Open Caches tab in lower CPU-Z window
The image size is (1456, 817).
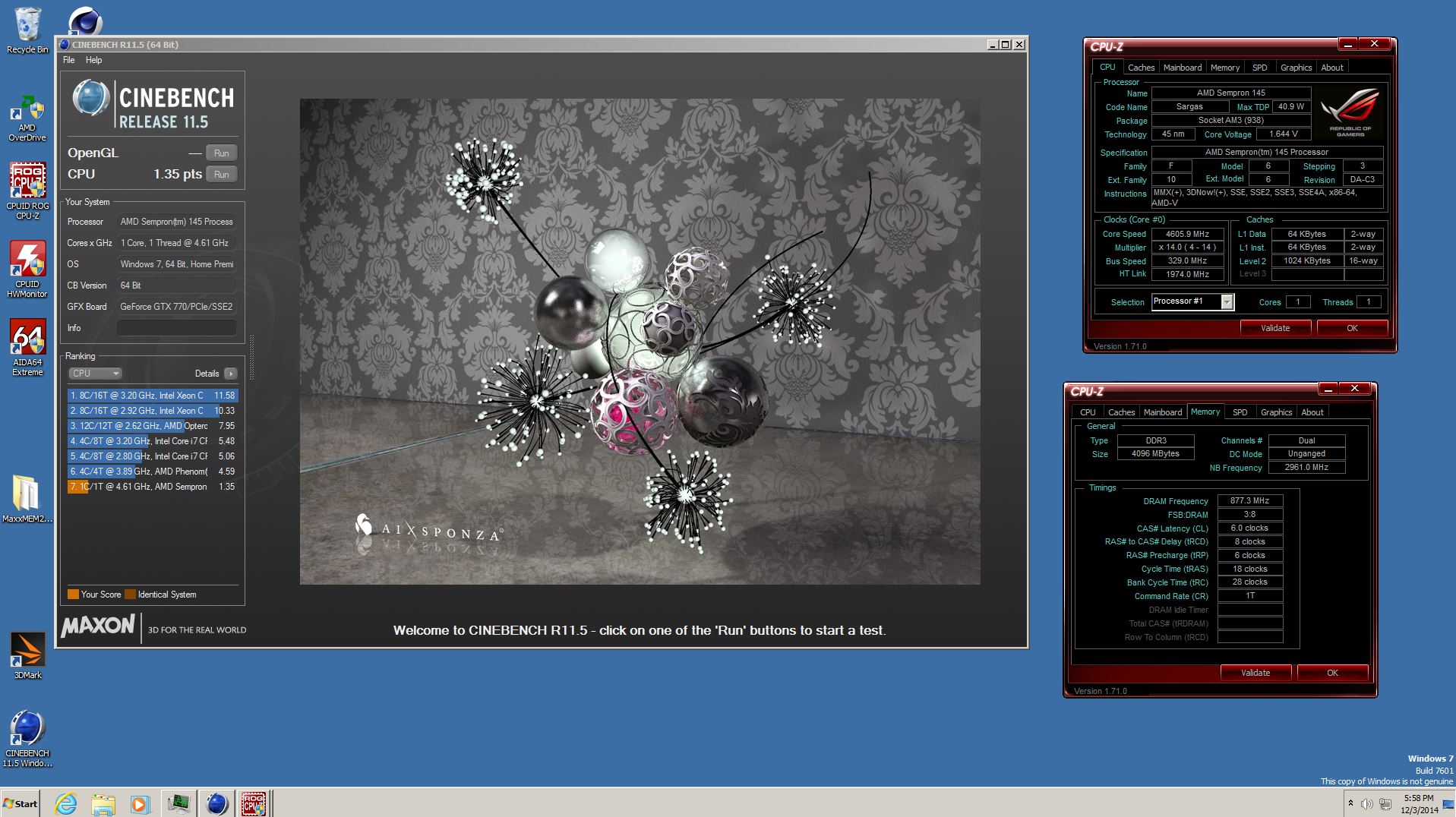click(x=1121, y=412)
